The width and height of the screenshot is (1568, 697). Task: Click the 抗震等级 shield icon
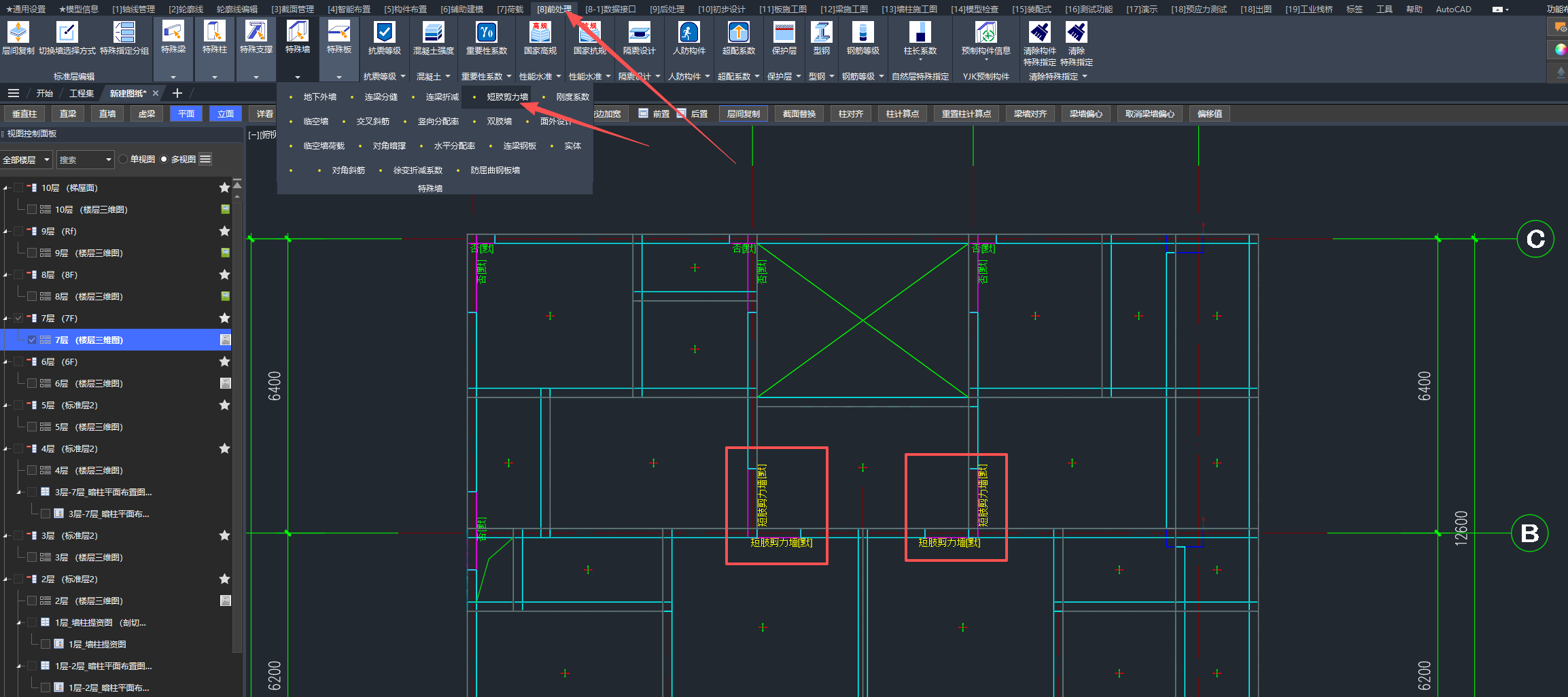tap(385, 32)
